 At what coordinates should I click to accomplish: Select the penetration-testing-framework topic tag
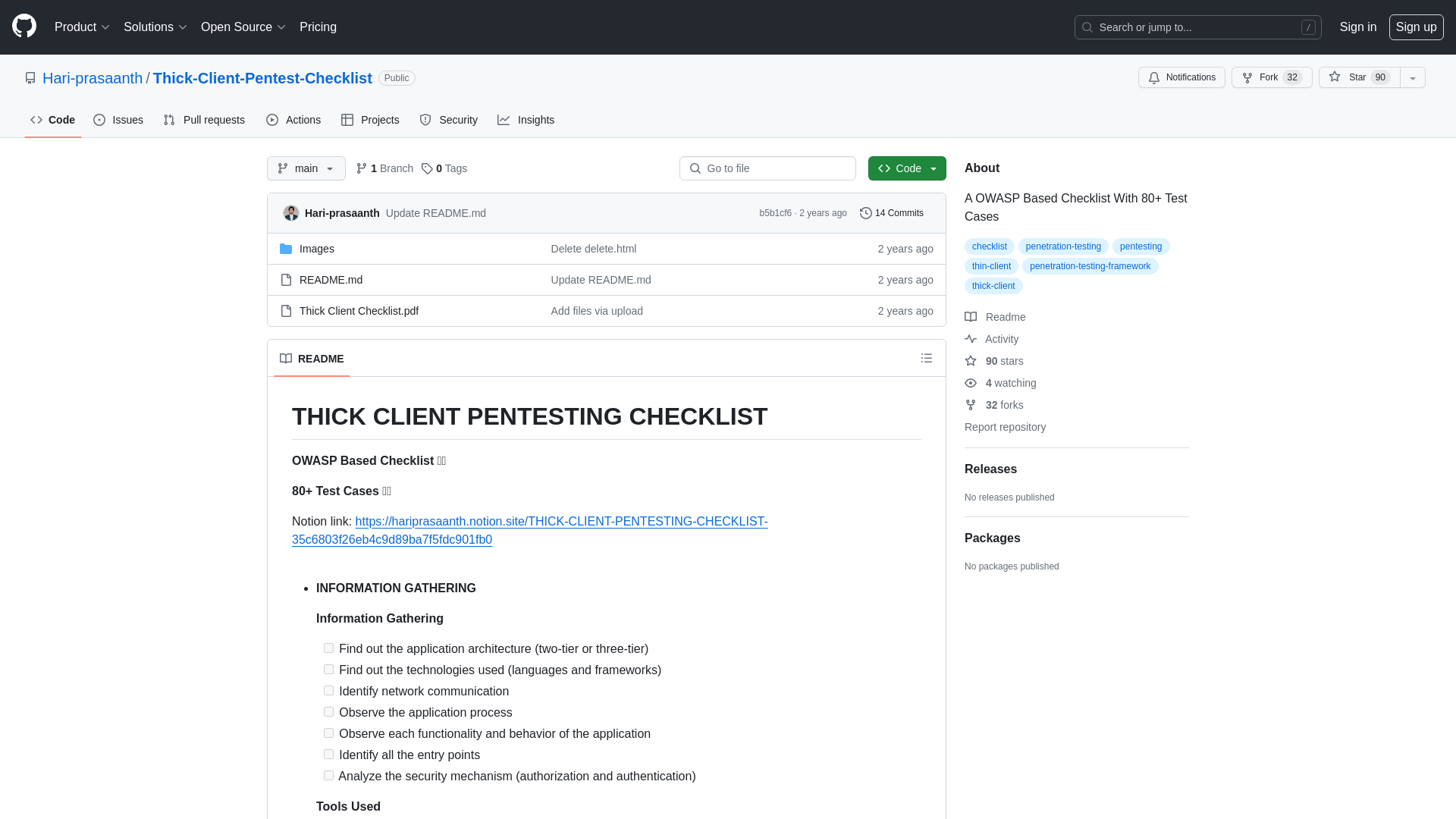(x=1090, y=266)
